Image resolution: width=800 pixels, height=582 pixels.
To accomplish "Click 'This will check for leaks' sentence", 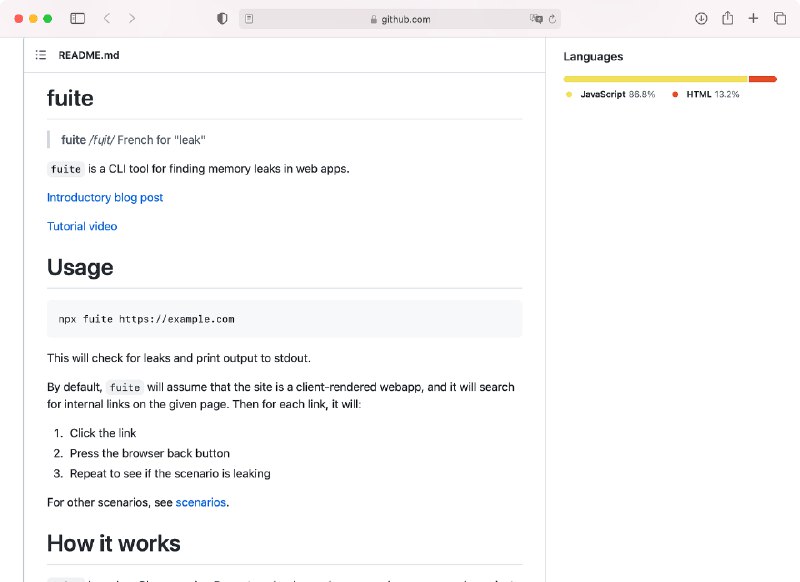I will (179, 358).
